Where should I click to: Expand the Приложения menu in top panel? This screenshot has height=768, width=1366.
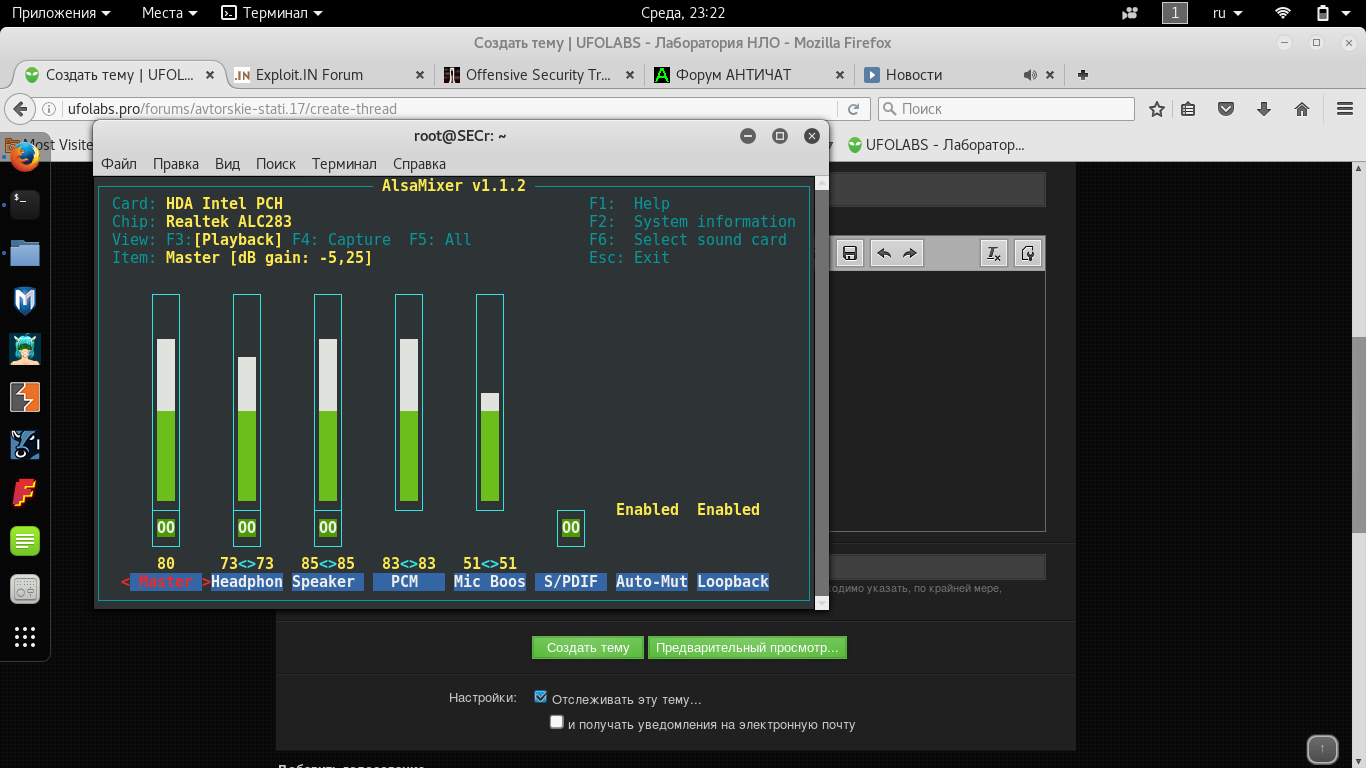(x=60, y=13)
